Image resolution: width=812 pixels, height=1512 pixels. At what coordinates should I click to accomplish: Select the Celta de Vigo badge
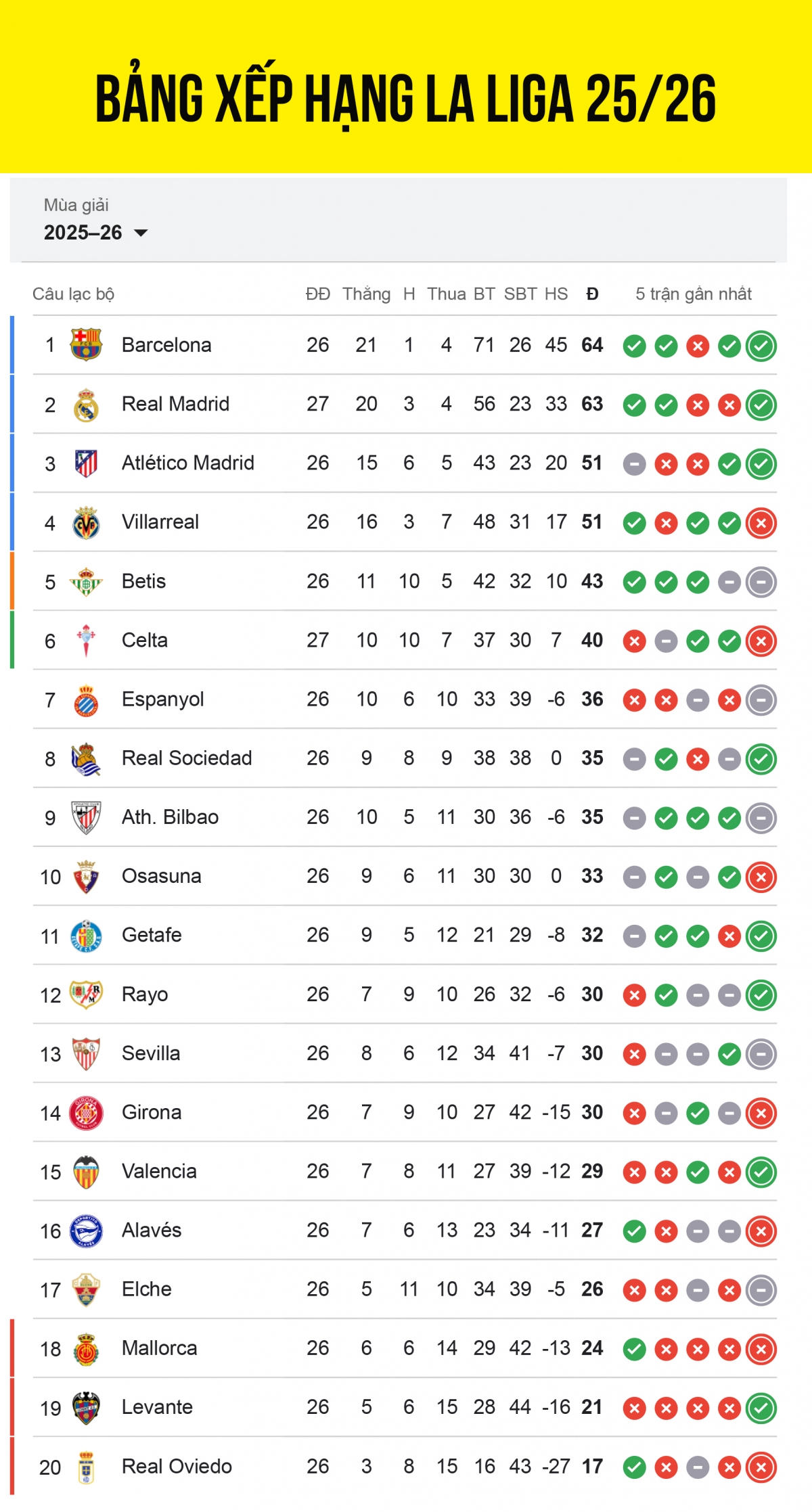87,639
